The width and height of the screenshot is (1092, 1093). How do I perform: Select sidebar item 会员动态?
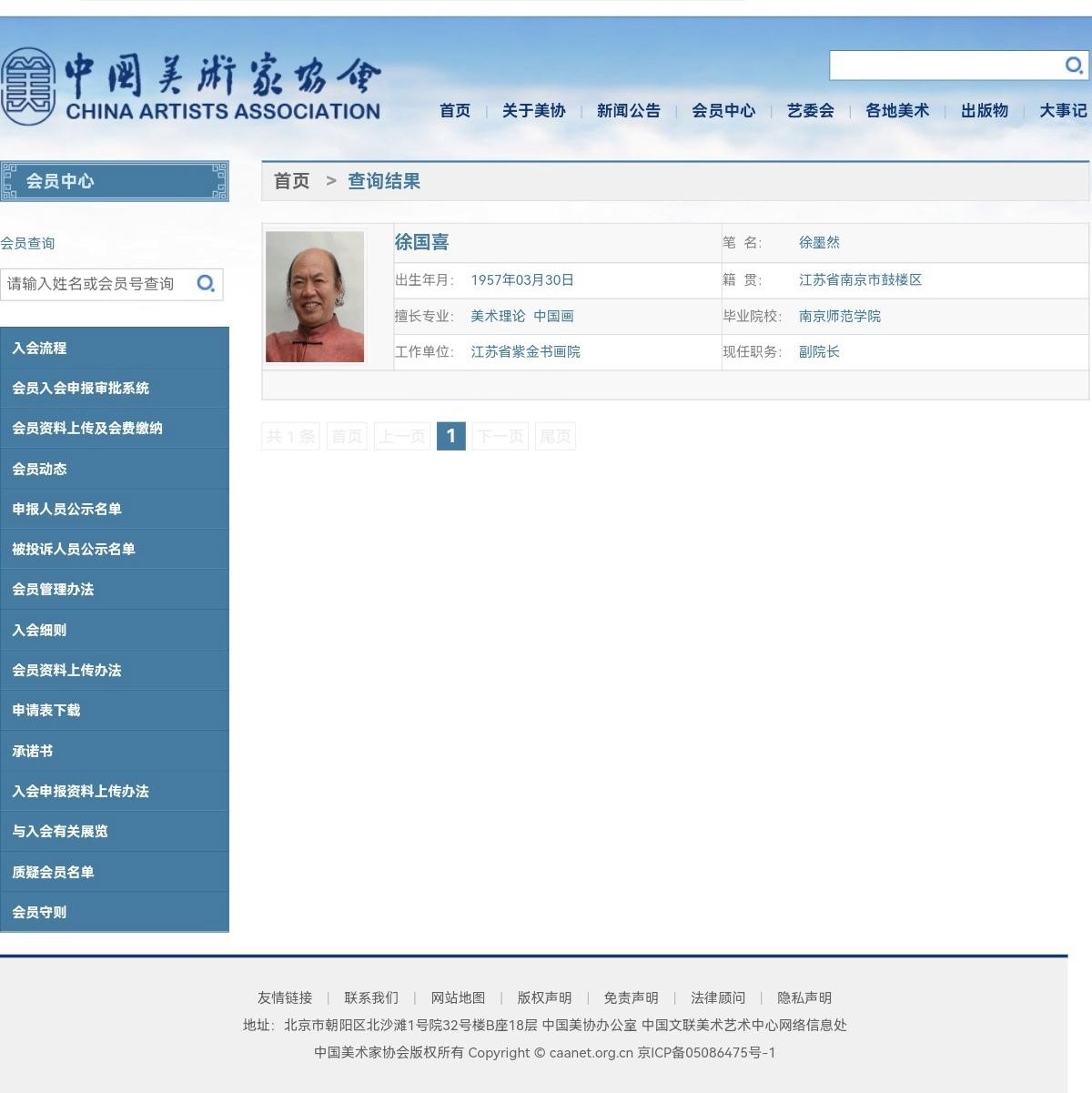point(115,469)
